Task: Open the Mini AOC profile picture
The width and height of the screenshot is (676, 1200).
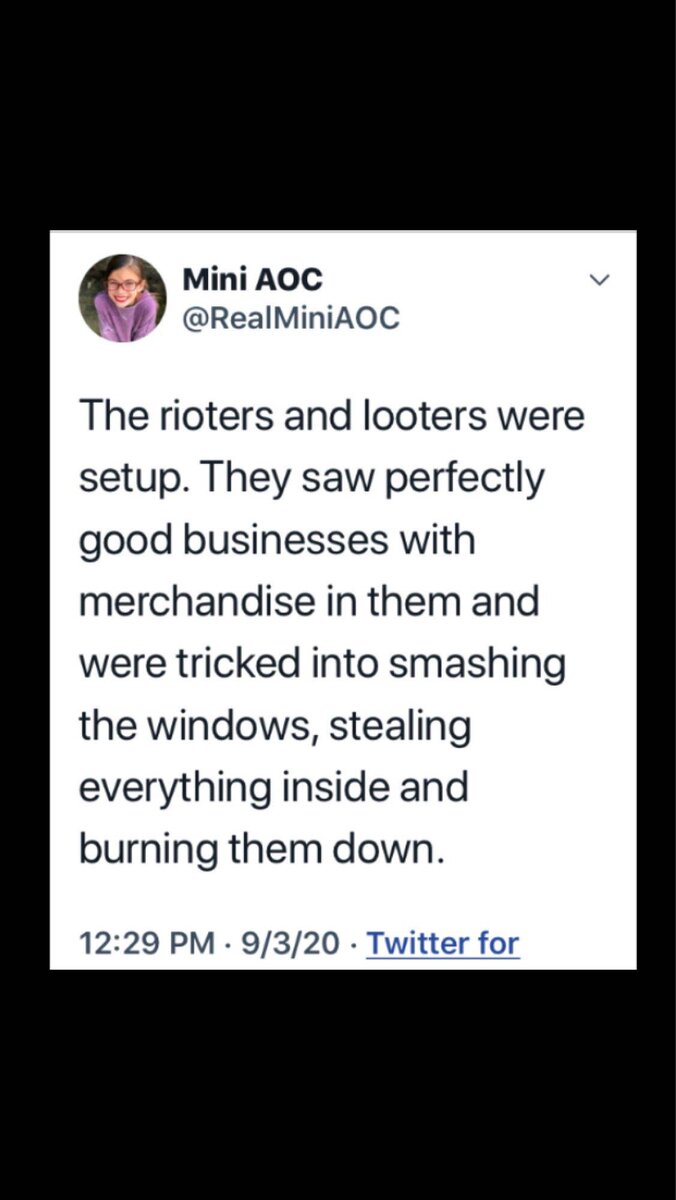Action: (x=122, y=298)
